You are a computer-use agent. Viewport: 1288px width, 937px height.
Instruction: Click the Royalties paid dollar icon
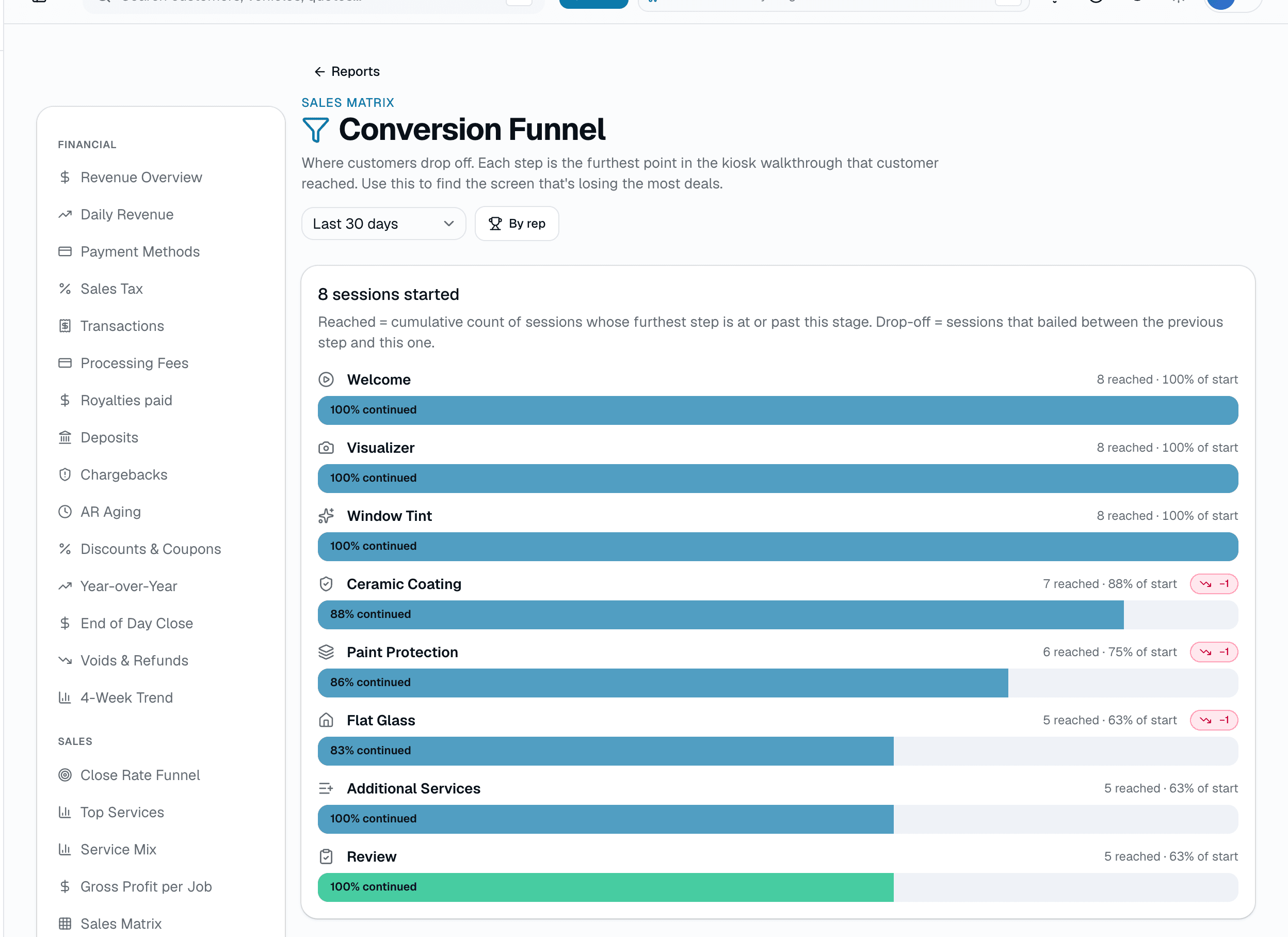[x=65, y=401]
